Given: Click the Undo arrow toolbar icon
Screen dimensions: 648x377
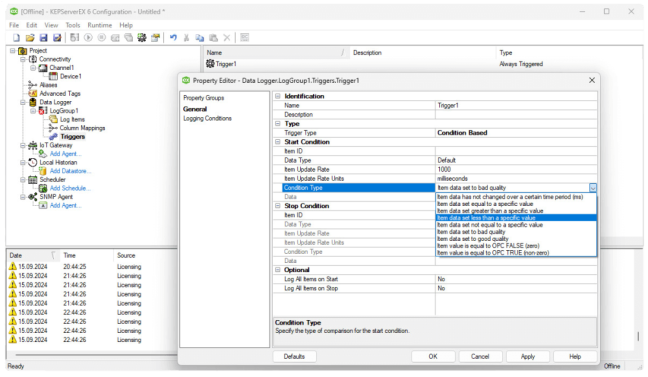Looking at the screenshot, I should 173,38.
